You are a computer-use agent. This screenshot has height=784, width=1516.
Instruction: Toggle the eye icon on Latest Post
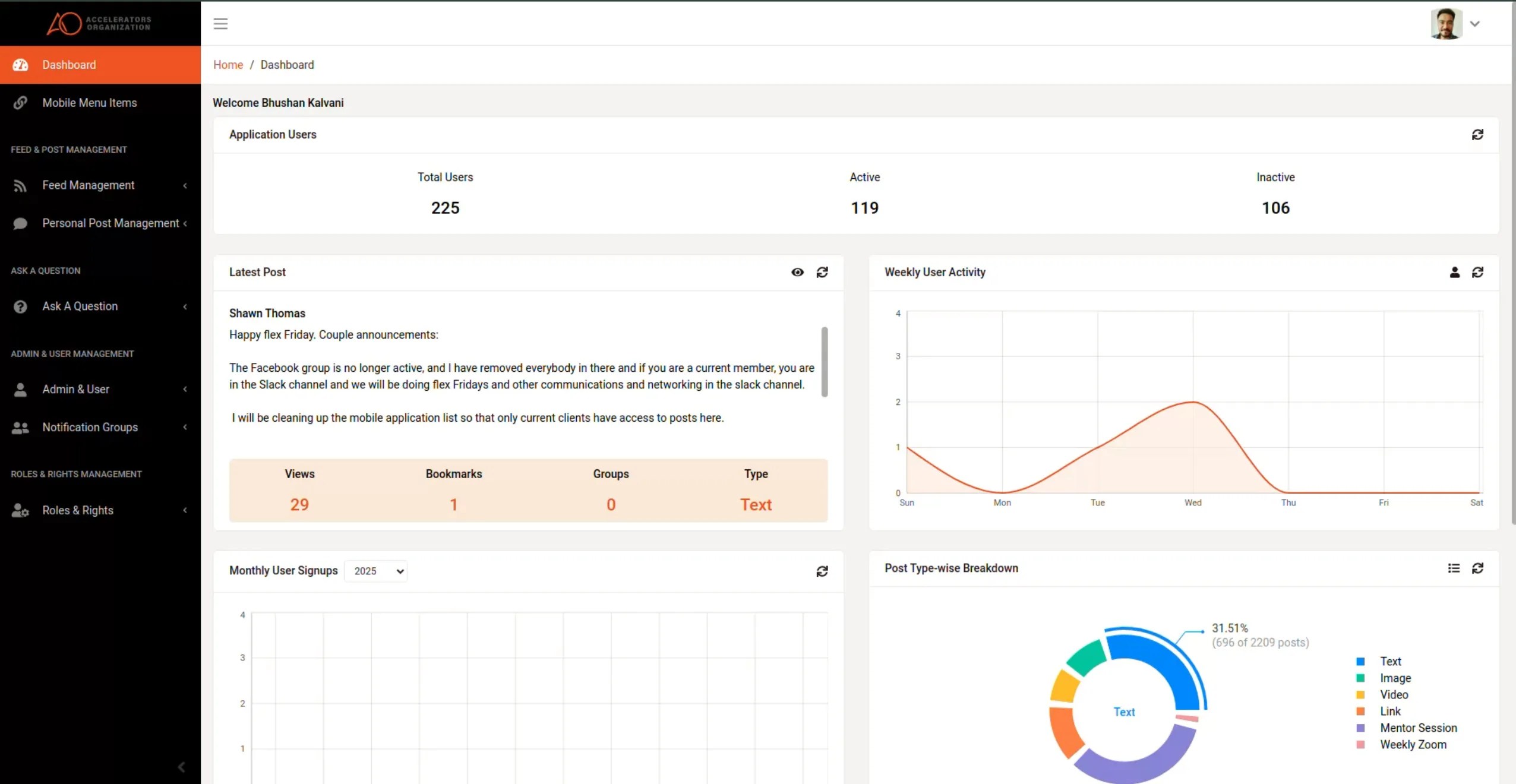click(797, 272)
